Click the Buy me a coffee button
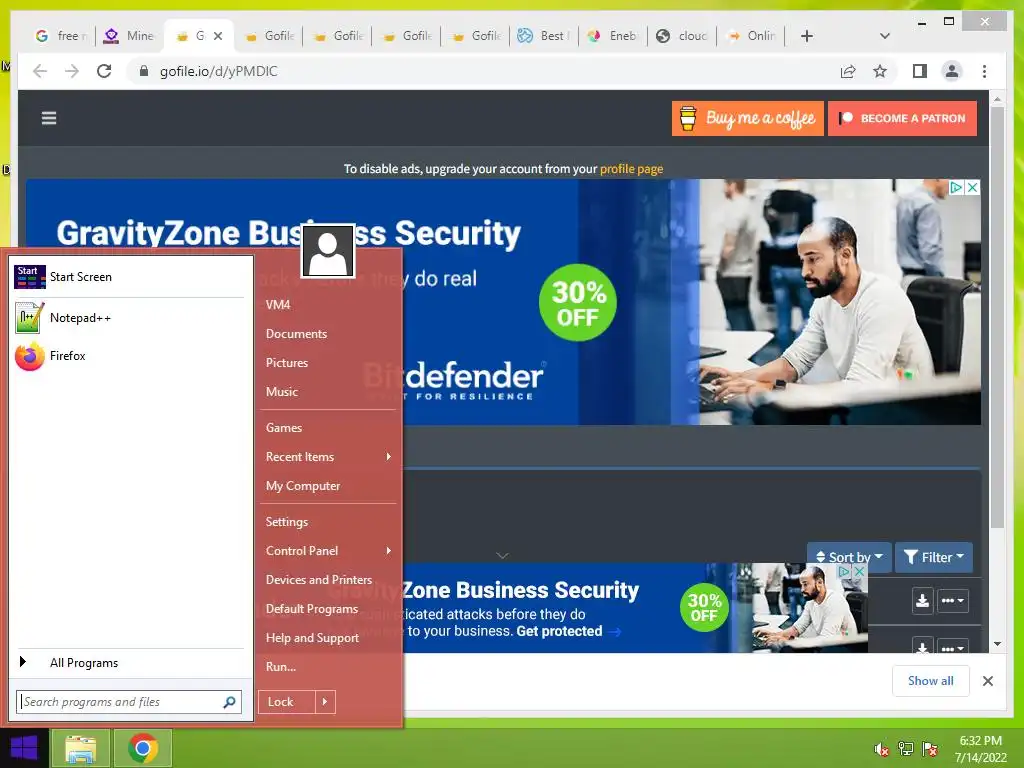 [747, 118]
